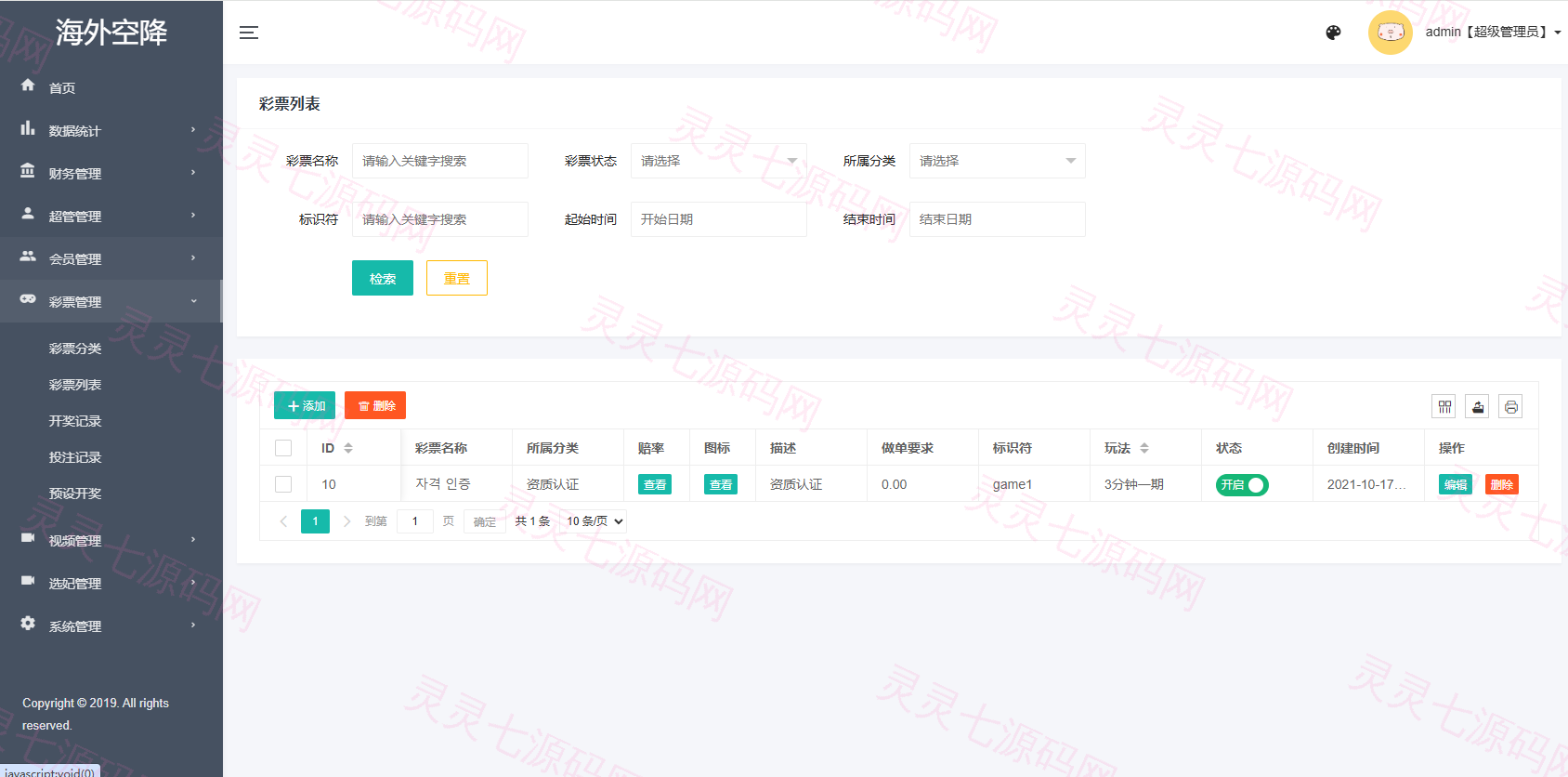Click the person icon for 超管管理
This screenshot has width=1568, height=777.
[x=28, y=213]
